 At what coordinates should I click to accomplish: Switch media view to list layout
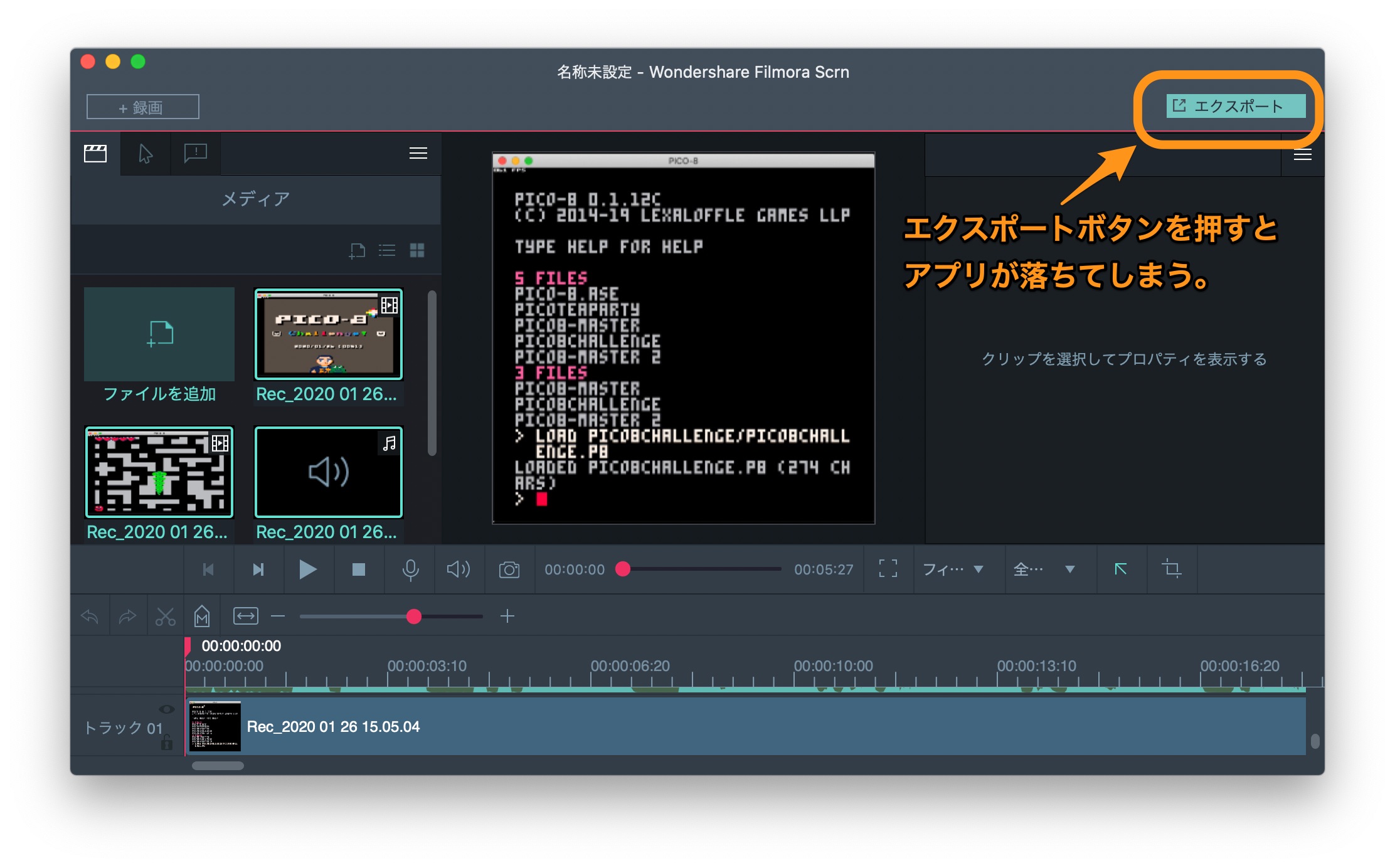pos(387,251)
